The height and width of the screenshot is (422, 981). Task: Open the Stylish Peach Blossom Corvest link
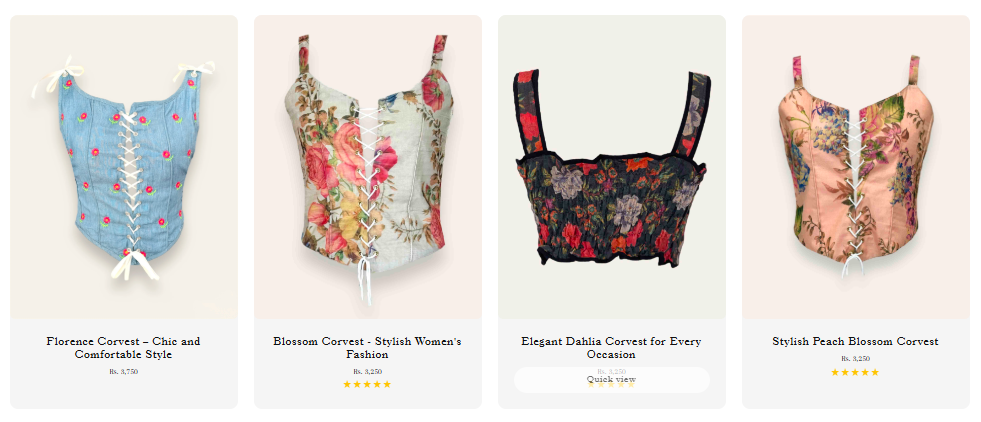855,341
